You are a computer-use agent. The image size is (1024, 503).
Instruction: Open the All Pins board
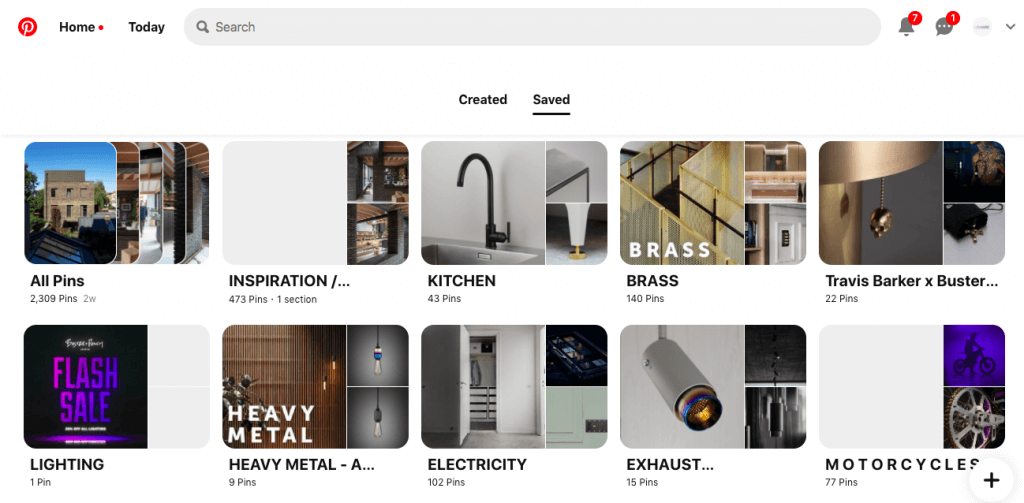117,203
